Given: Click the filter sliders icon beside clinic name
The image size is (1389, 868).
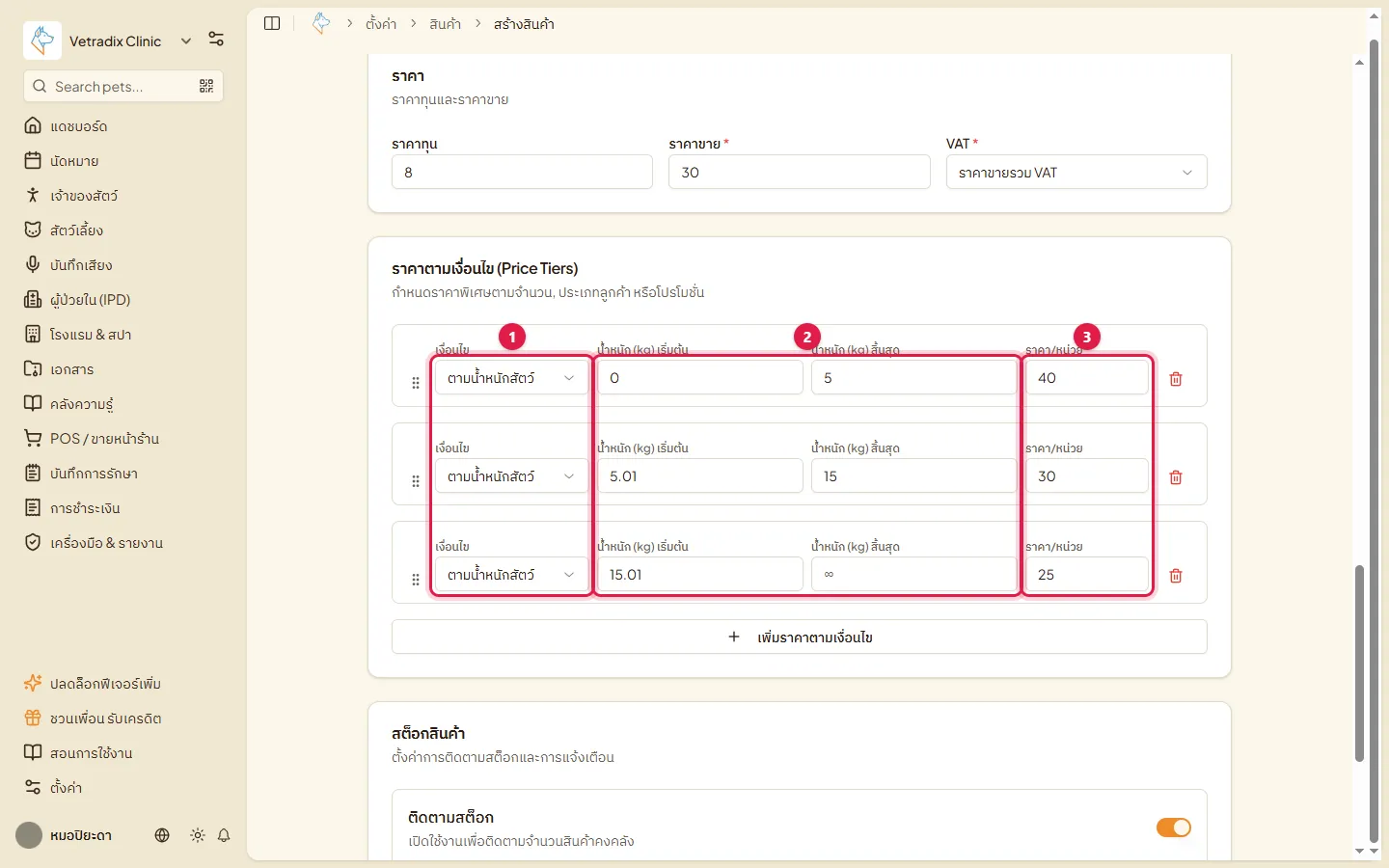Looking at the screenshot, I should coord(216,40).
